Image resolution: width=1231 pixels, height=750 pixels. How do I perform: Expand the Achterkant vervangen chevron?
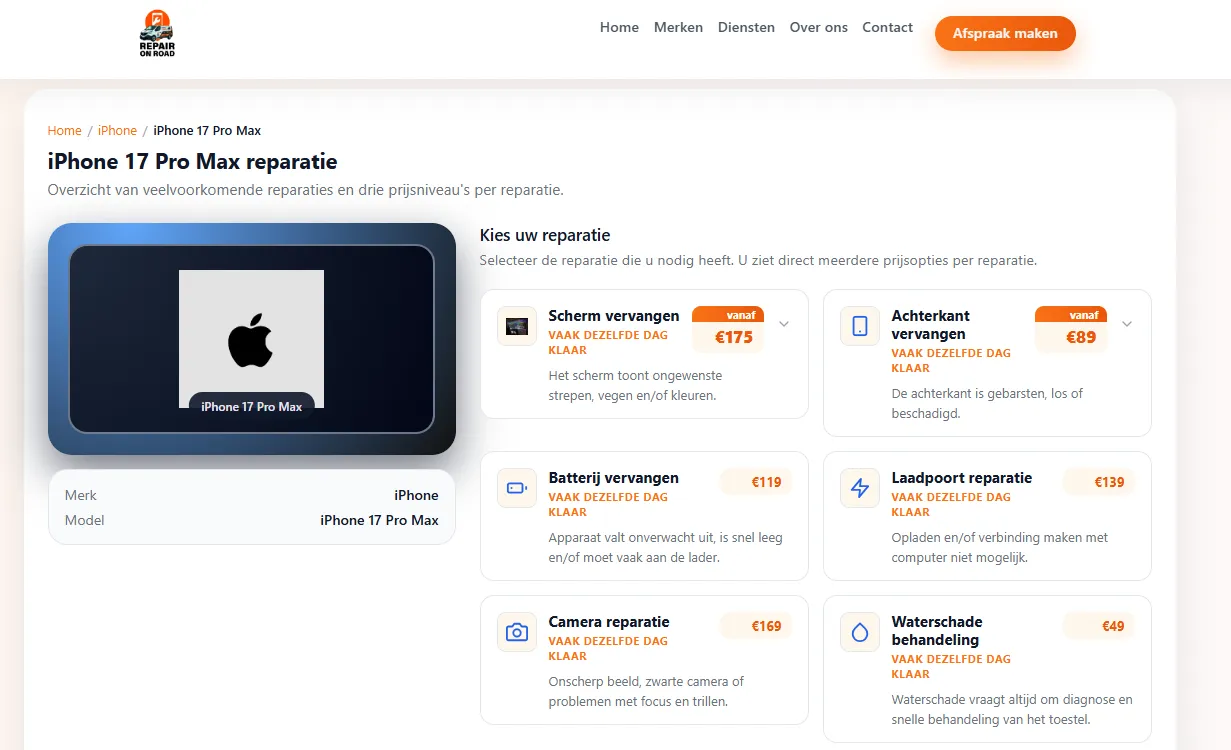[x=1127, y=324]
